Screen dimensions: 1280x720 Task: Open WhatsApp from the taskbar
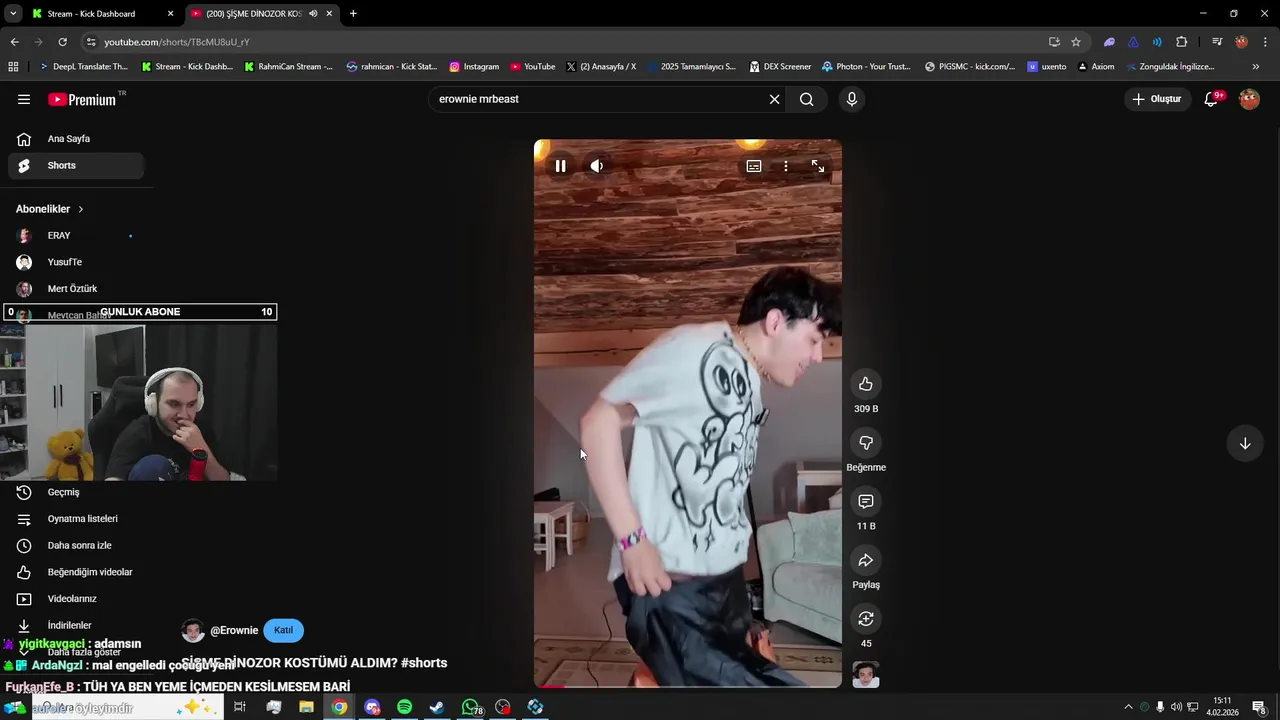click(x=470, y=707)
